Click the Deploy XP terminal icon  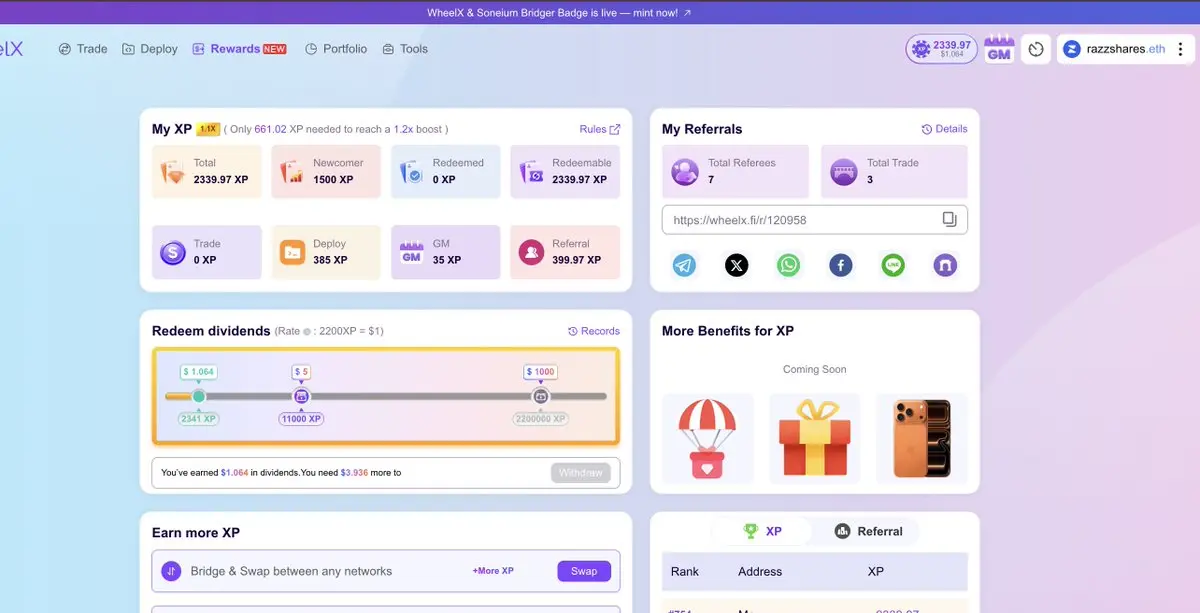[x=292, y=252]
